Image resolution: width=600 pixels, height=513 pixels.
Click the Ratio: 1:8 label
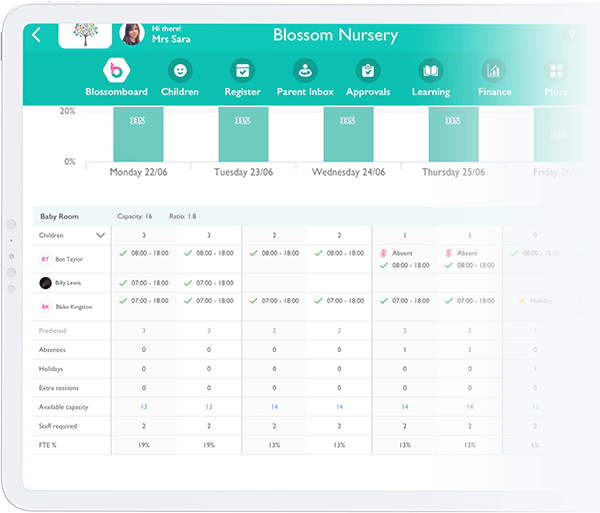pos(183,217)
